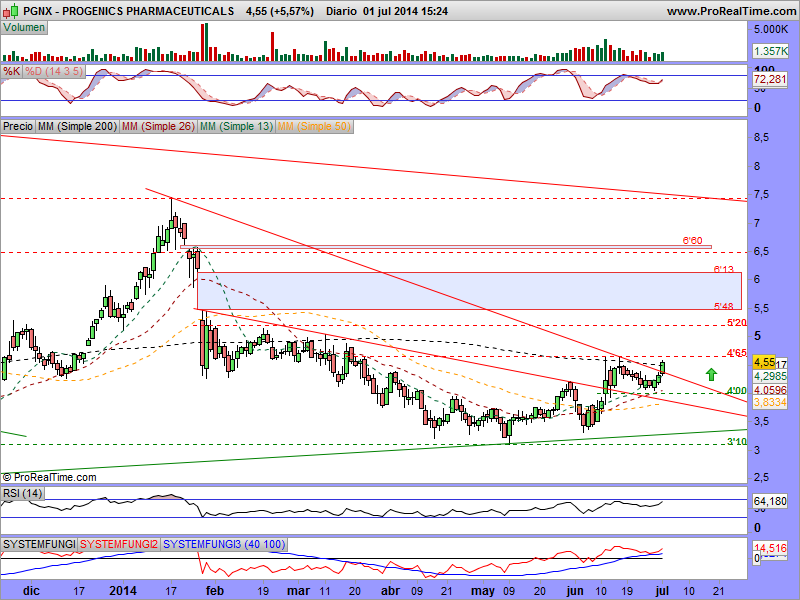Open the RSI (14) indicator label

click(x=22, y=493)
